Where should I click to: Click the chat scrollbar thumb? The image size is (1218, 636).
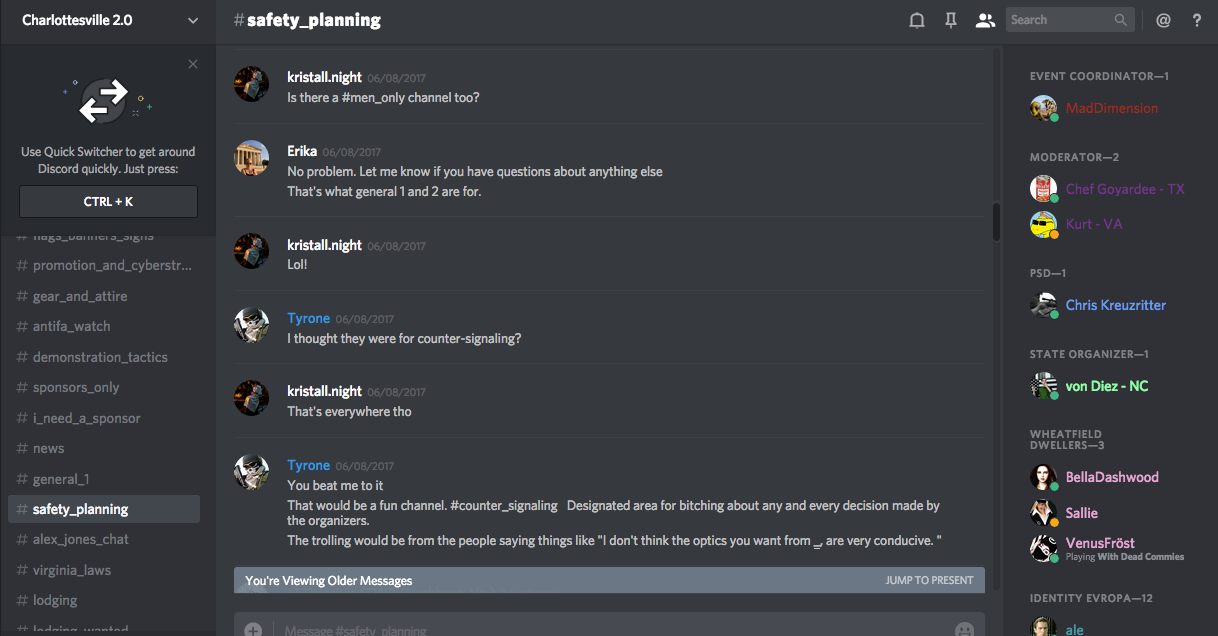pyautogui.click(x=996, y=222)
